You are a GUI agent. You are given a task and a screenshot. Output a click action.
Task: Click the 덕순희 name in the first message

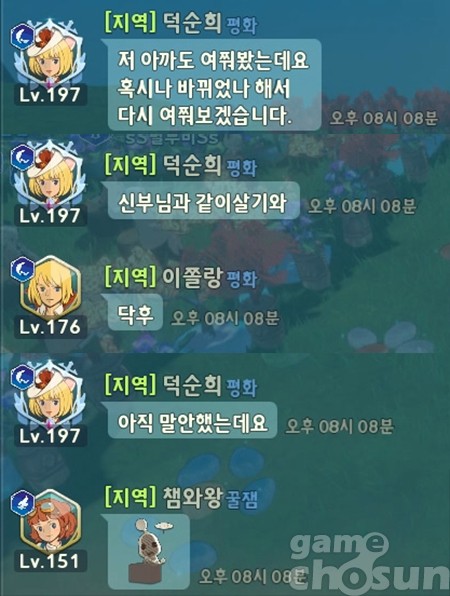192,23
